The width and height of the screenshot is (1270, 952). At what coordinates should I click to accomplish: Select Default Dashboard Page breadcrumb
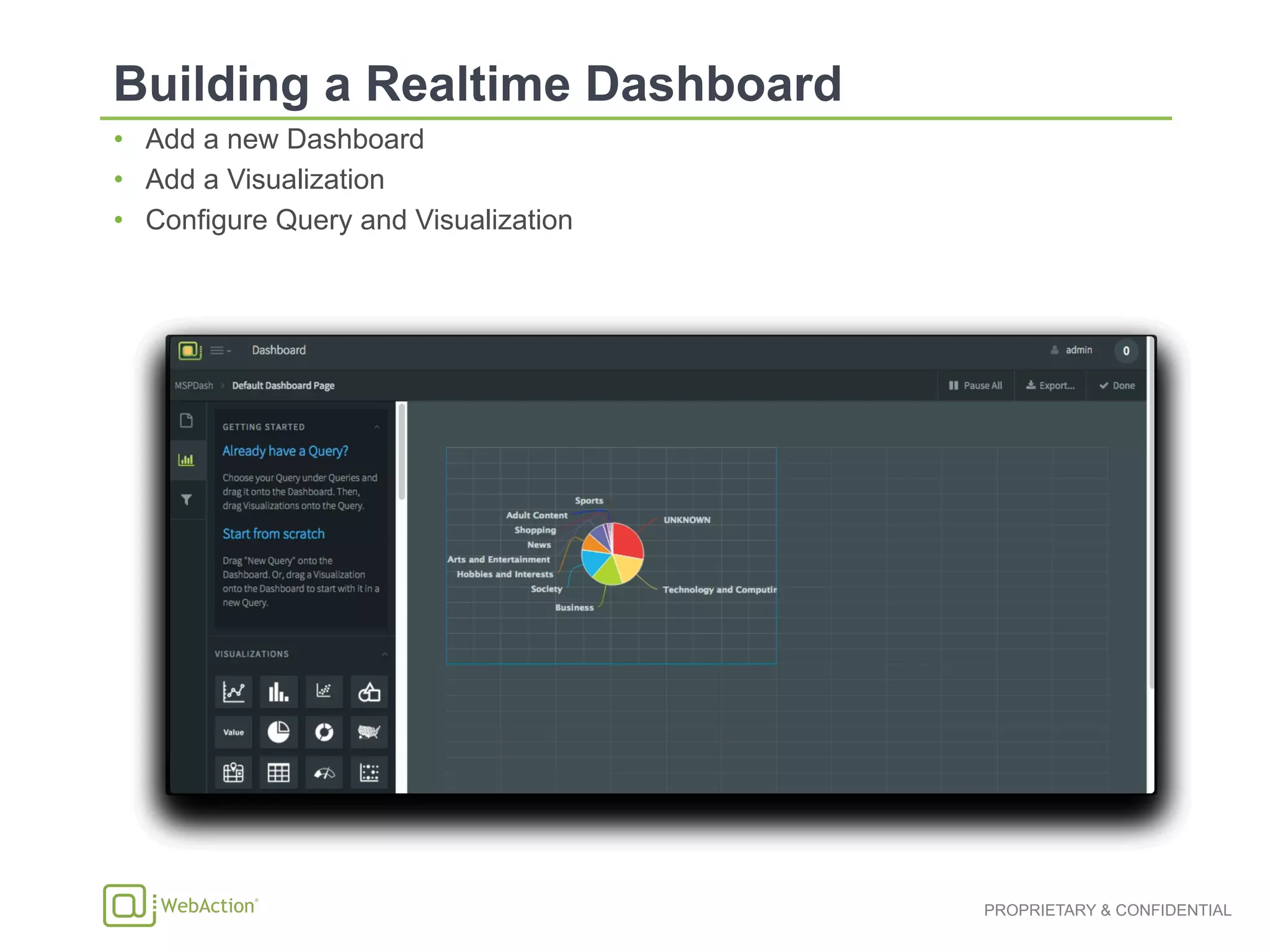coord(283,386)
